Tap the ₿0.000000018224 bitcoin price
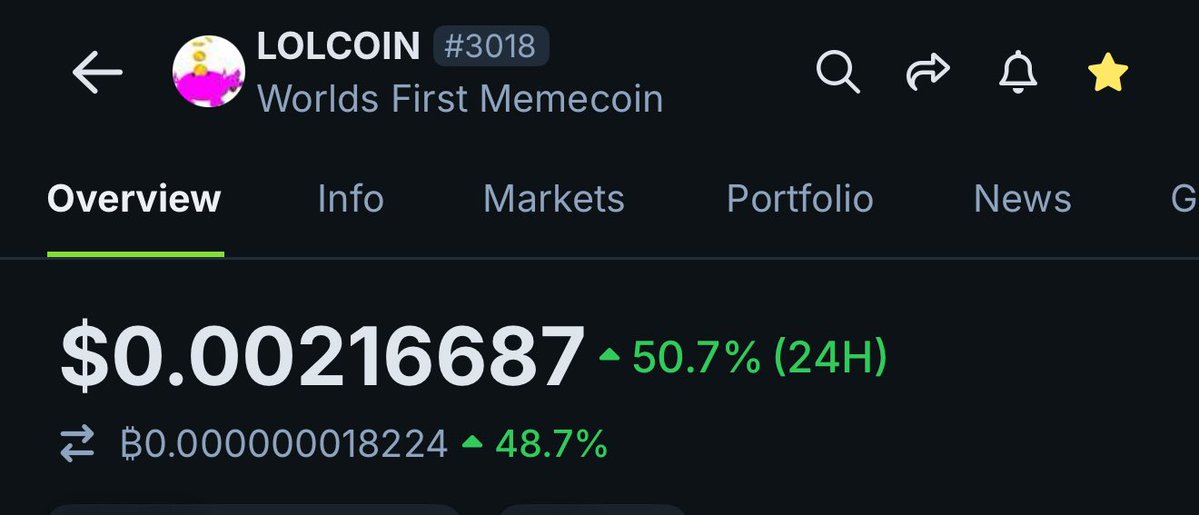1199x515 pixels. 284,444
